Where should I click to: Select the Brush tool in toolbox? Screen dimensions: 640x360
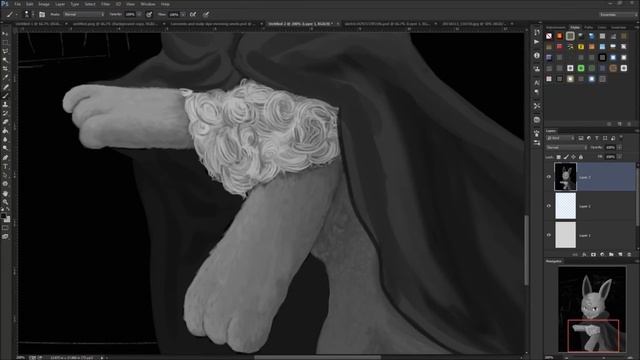[x=5, y=96]
